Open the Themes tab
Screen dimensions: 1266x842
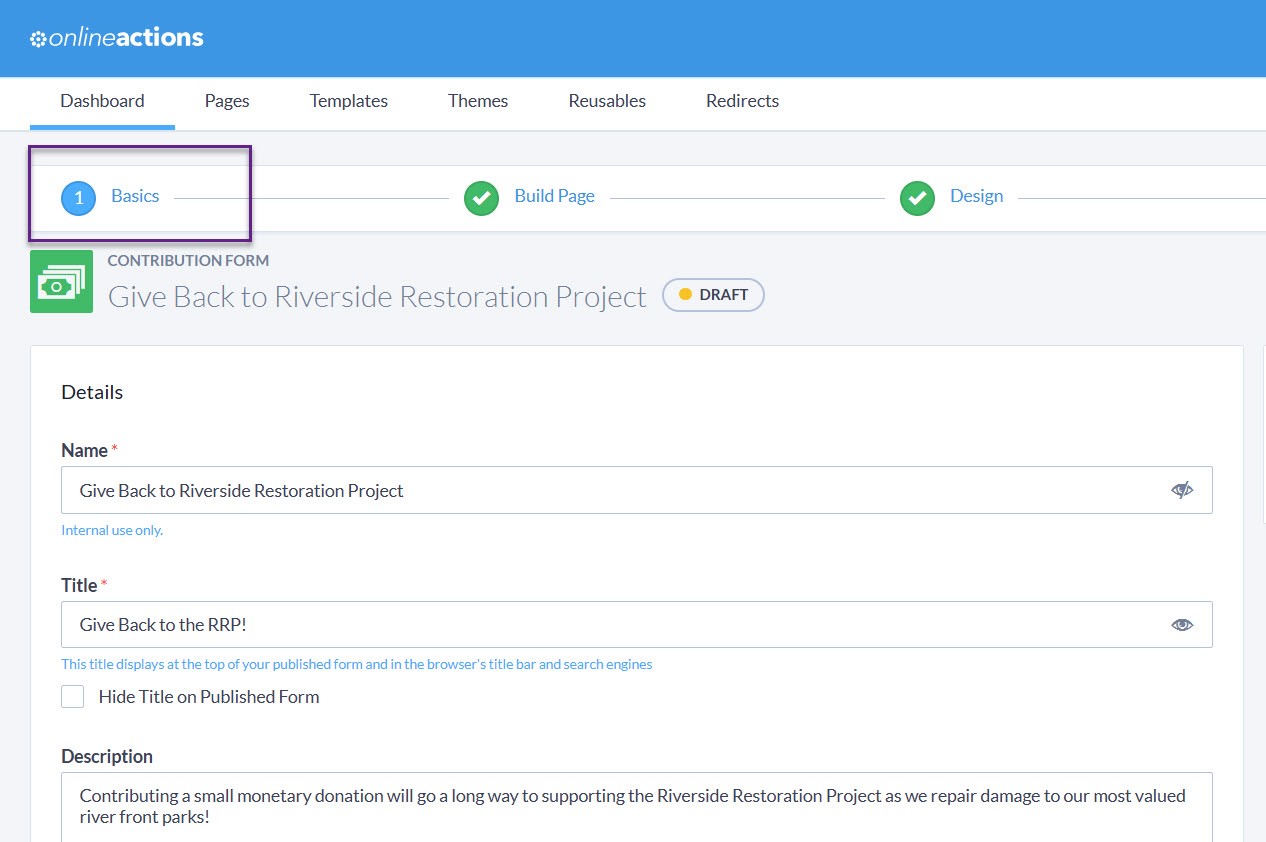(x=478, y=101)
